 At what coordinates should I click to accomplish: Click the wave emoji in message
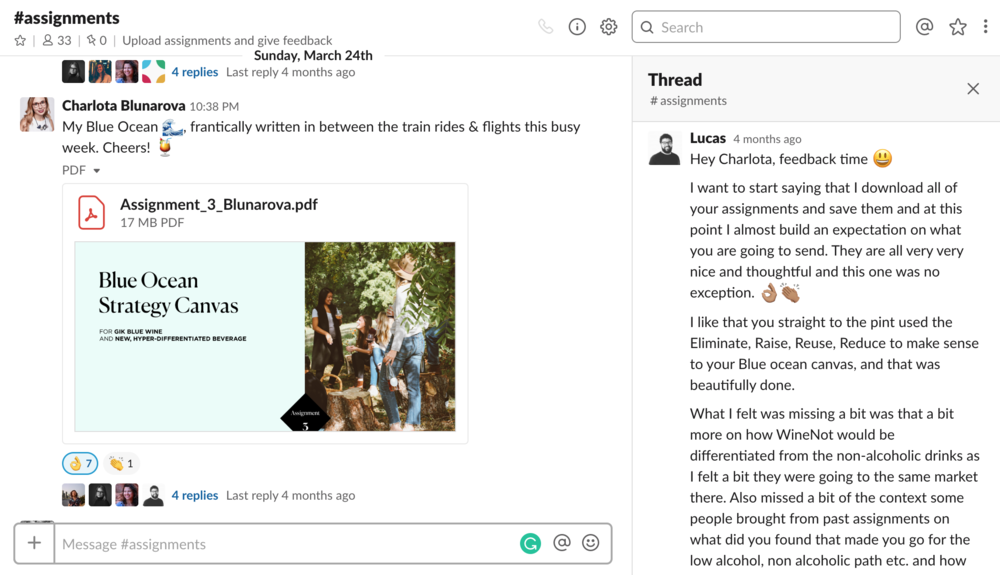tap(172, 127)
